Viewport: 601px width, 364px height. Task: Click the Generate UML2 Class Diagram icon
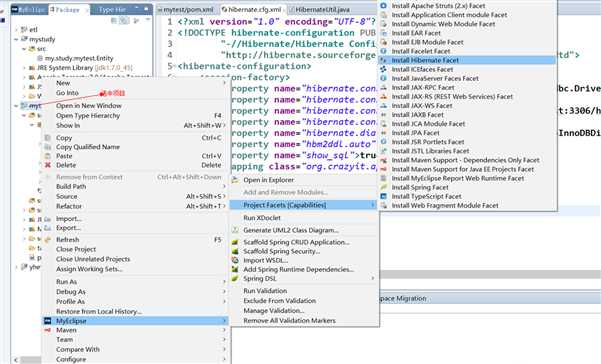point(235,230)
